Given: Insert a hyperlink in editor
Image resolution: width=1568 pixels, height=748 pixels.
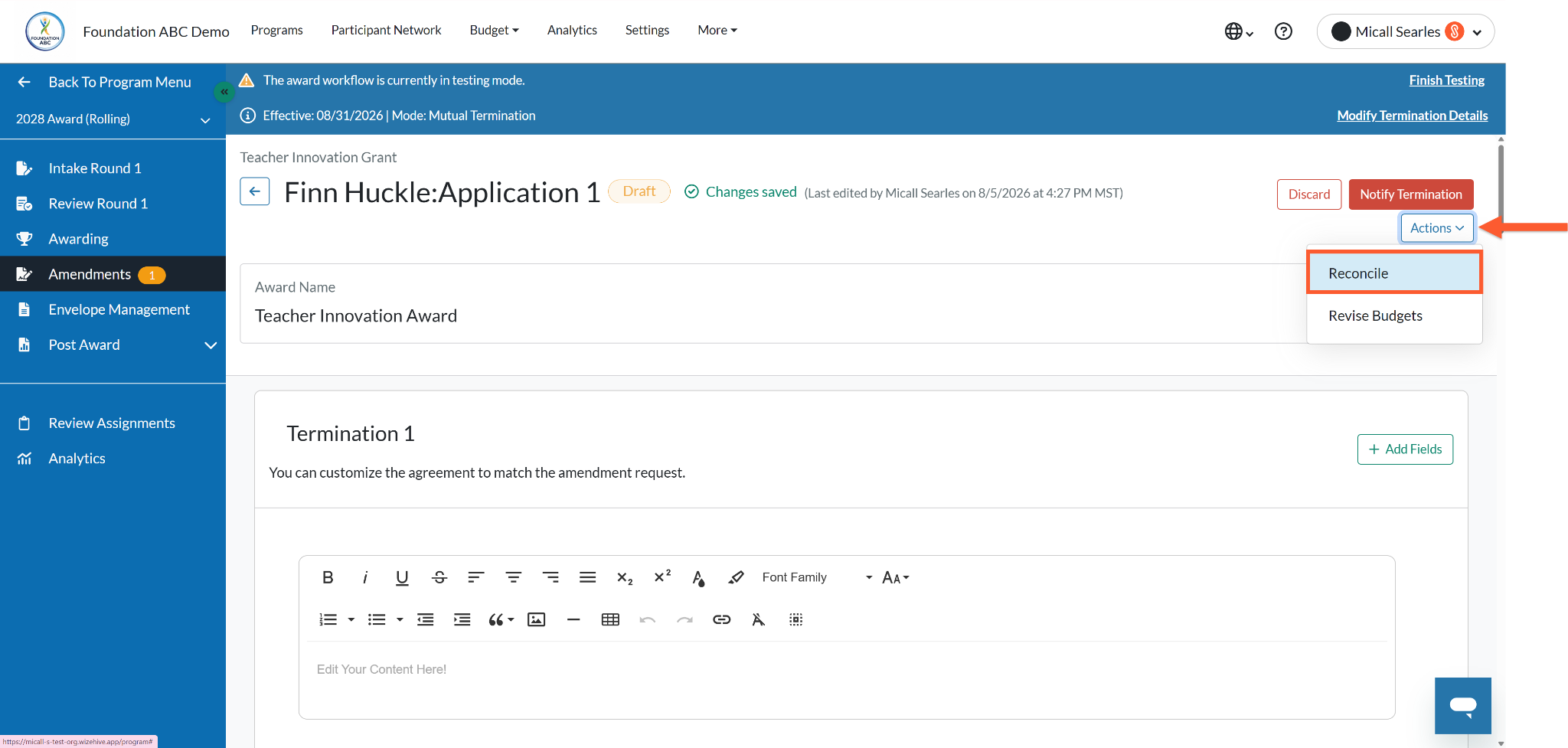Looking at the screenshot, I should tap(722, 619).
